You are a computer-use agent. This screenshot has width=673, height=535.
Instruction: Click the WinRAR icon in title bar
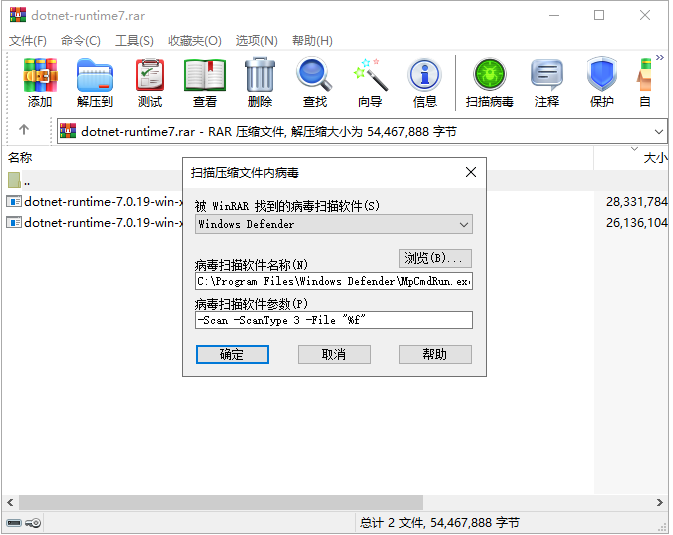[x=18, y=15]
